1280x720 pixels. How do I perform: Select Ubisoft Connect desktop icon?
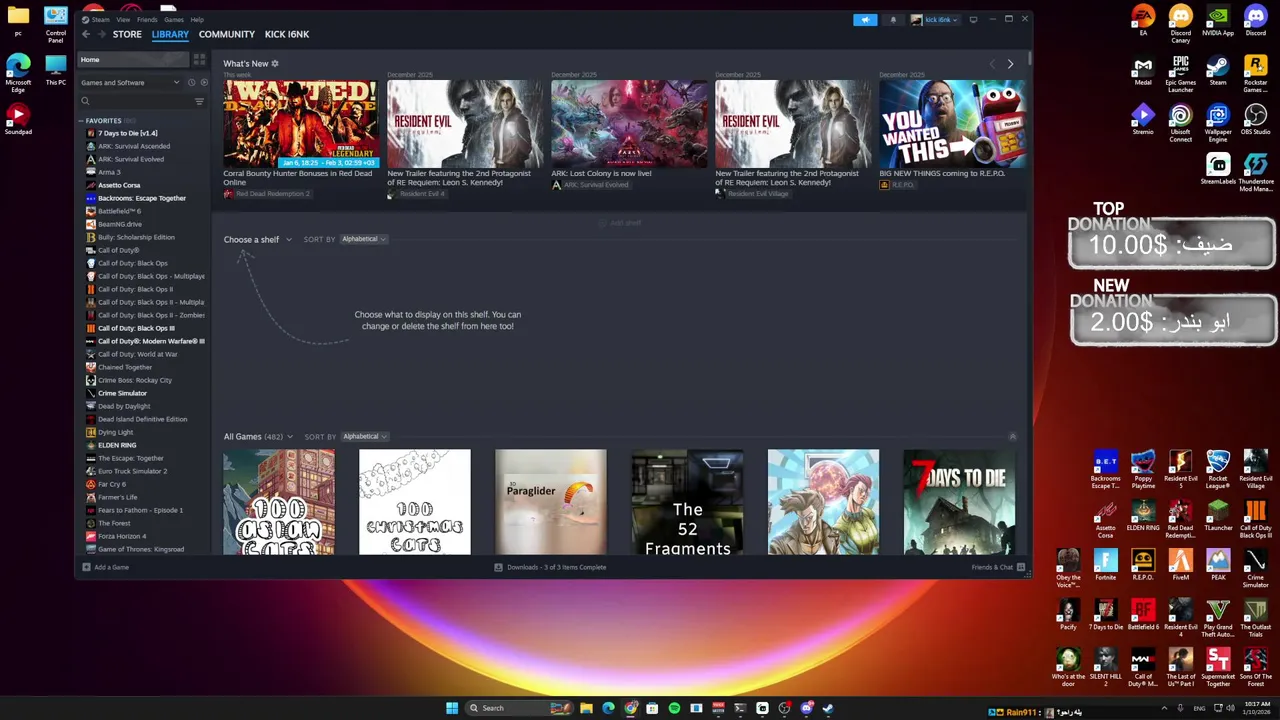point(1180,124)
